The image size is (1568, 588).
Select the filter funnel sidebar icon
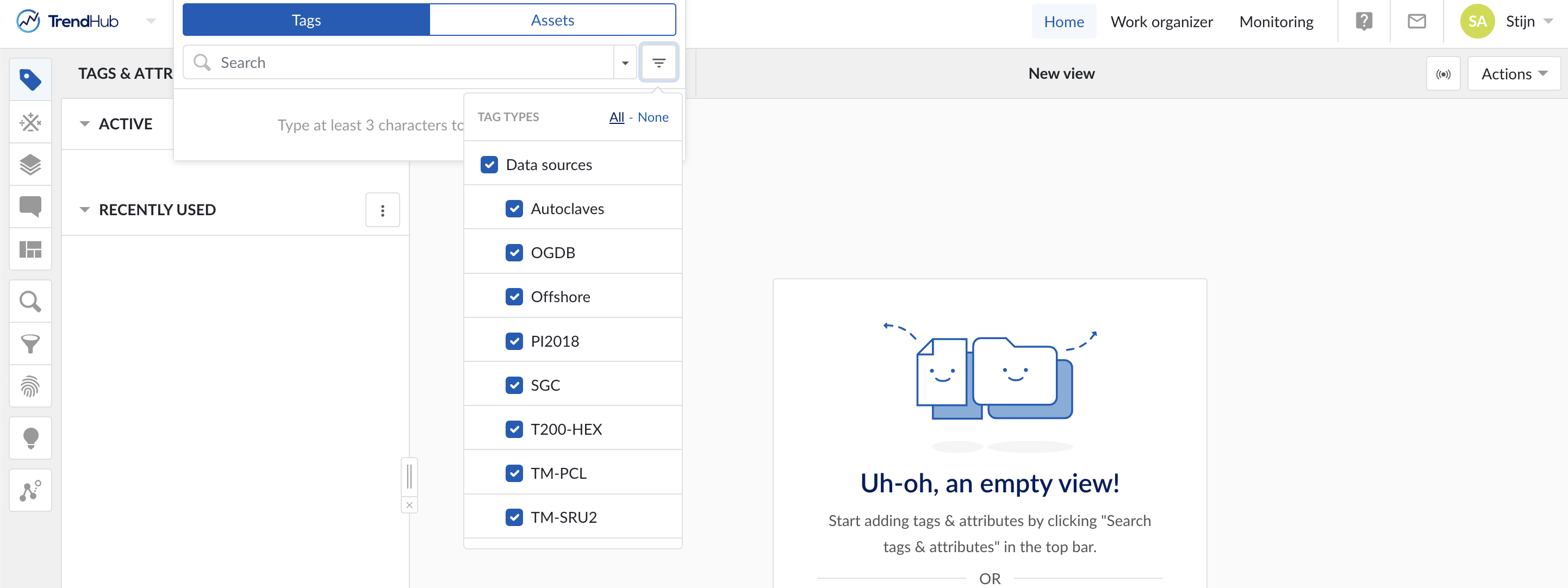click(x=30, y=344)
